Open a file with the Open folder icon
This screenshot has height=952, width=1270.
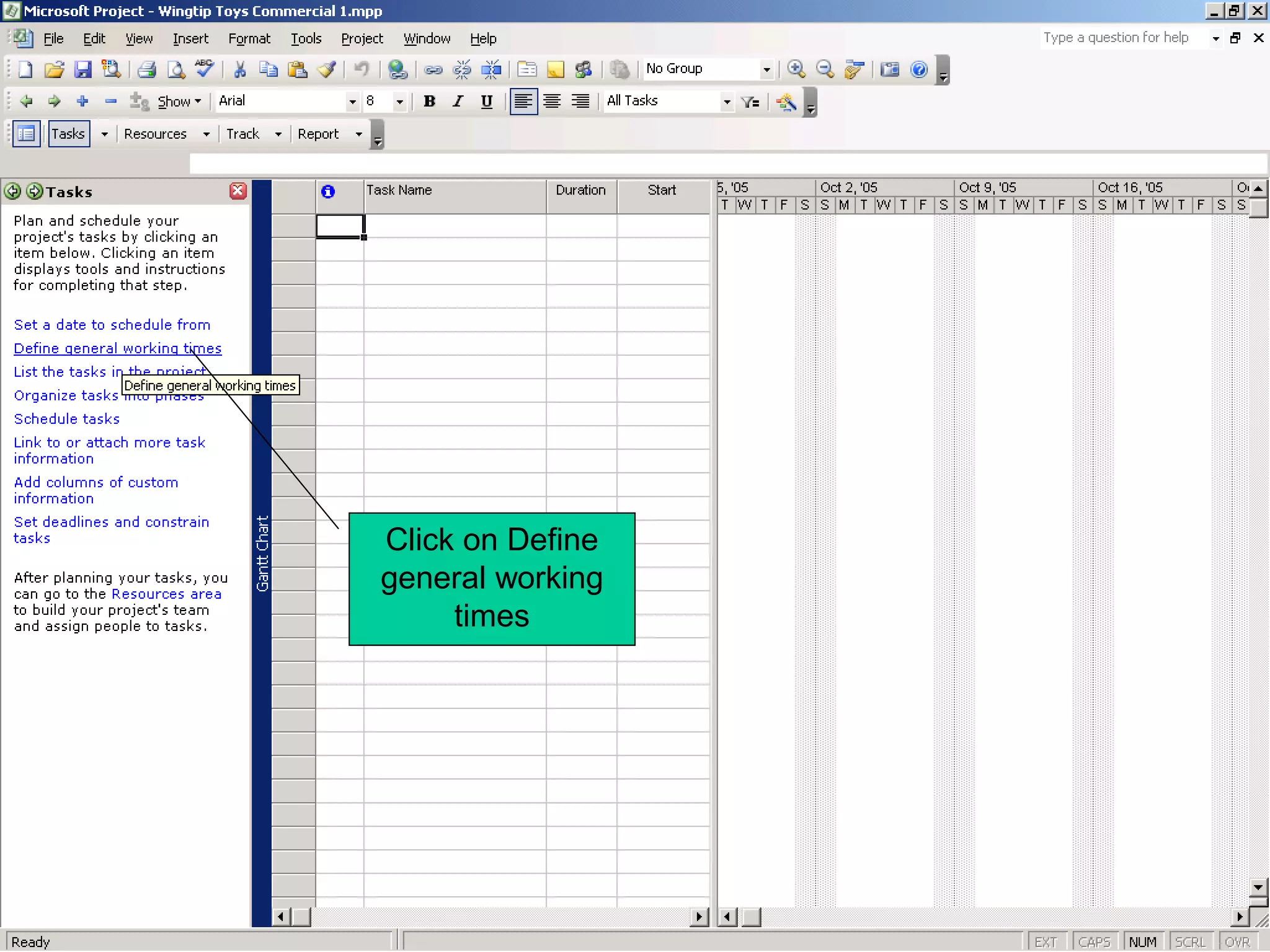(54, 69)
